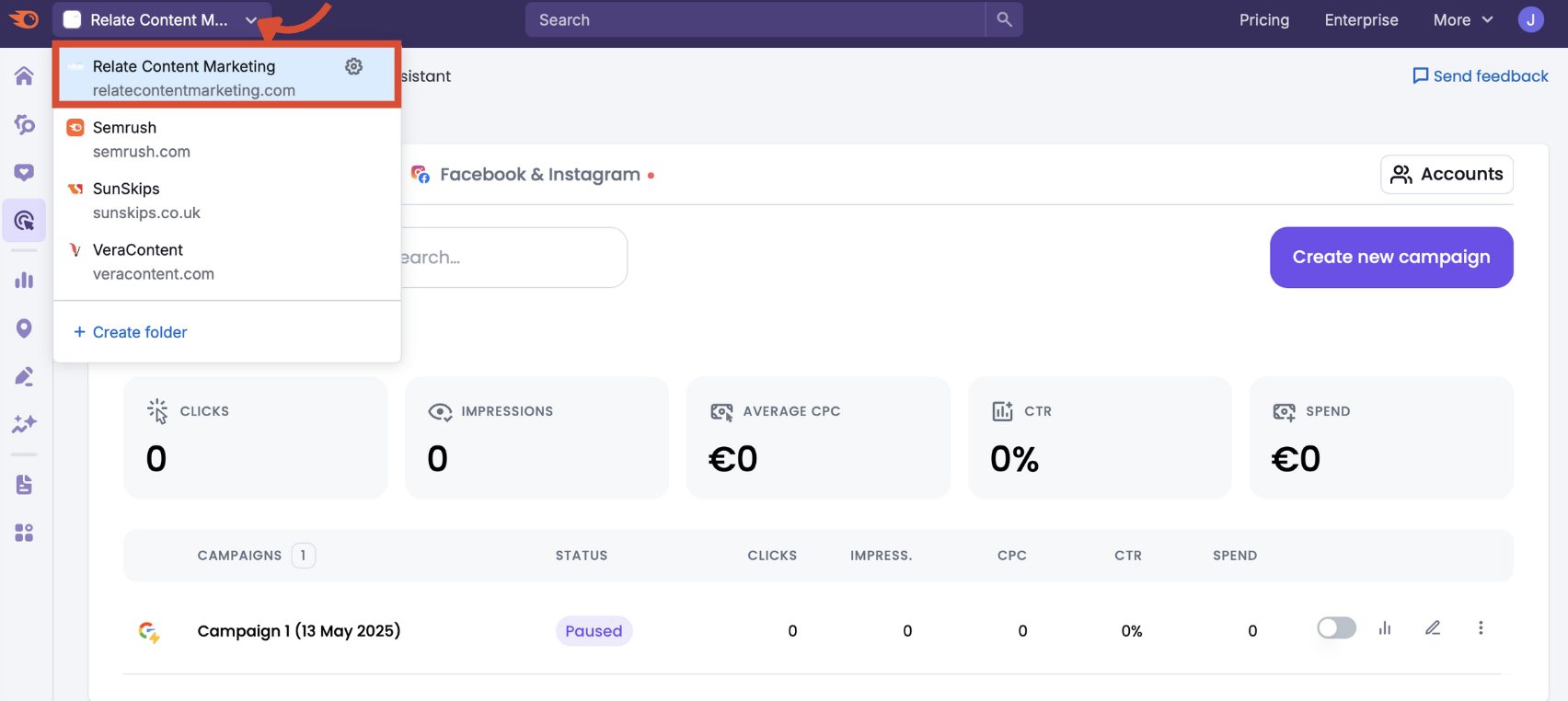Click the Semrush flame logo
The height and width of the screenshot is (701, 1568).
[24, 19]
